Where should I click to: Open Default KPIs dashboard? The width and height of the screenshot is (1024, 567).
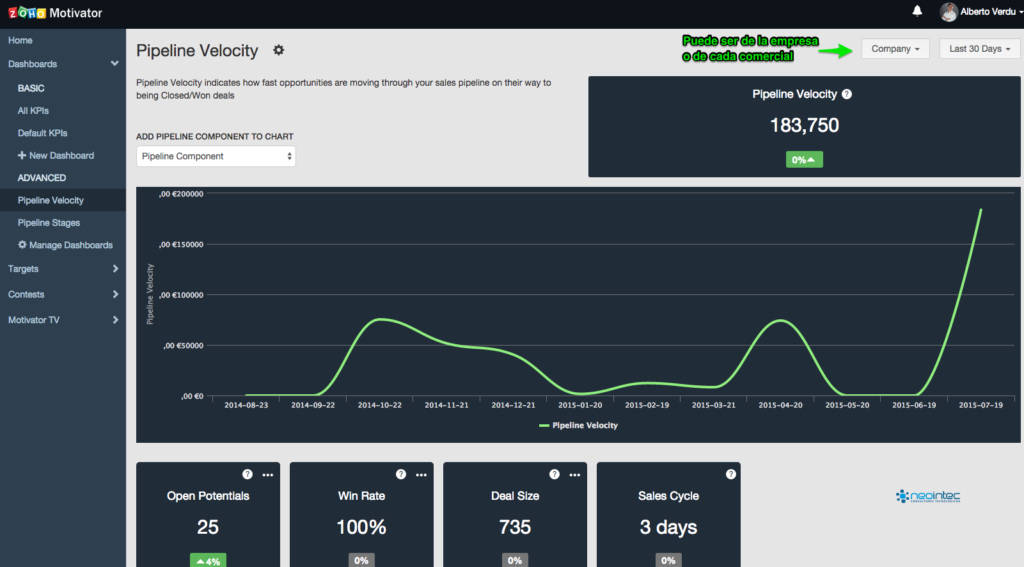click(x=42, y=133)
